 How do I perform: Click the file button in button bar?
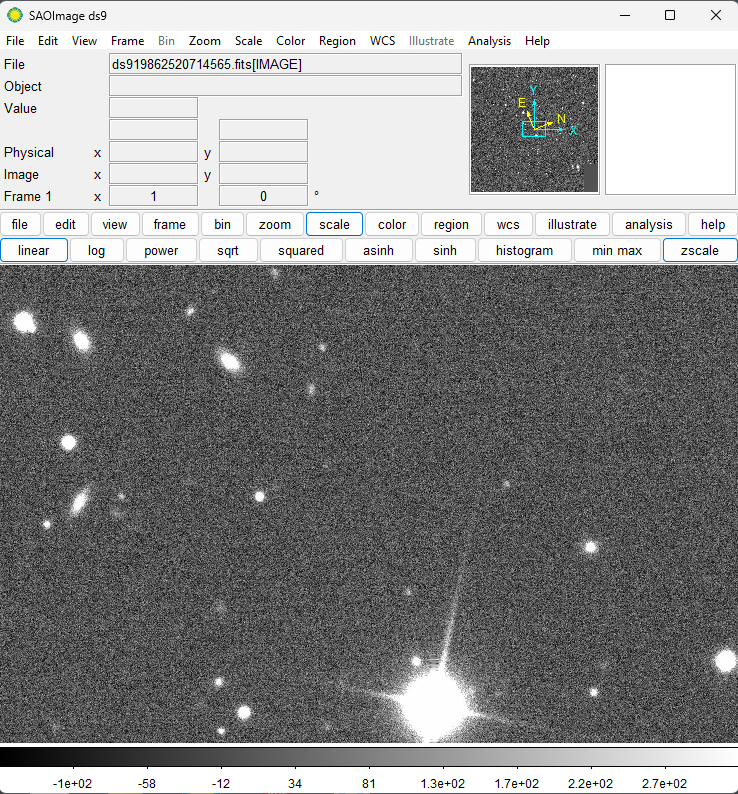coord(20,224)
